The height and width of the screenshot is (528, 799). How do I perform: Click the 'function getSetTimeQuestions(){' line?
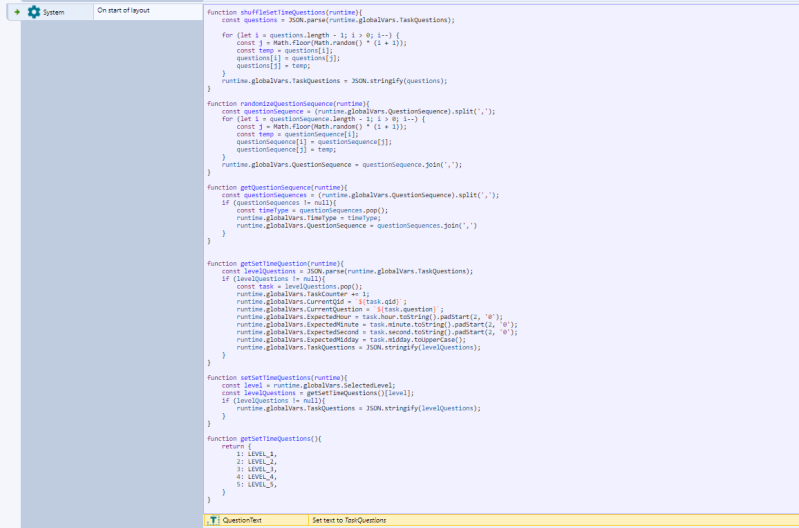pyautogui.click(x=264, y=438)
